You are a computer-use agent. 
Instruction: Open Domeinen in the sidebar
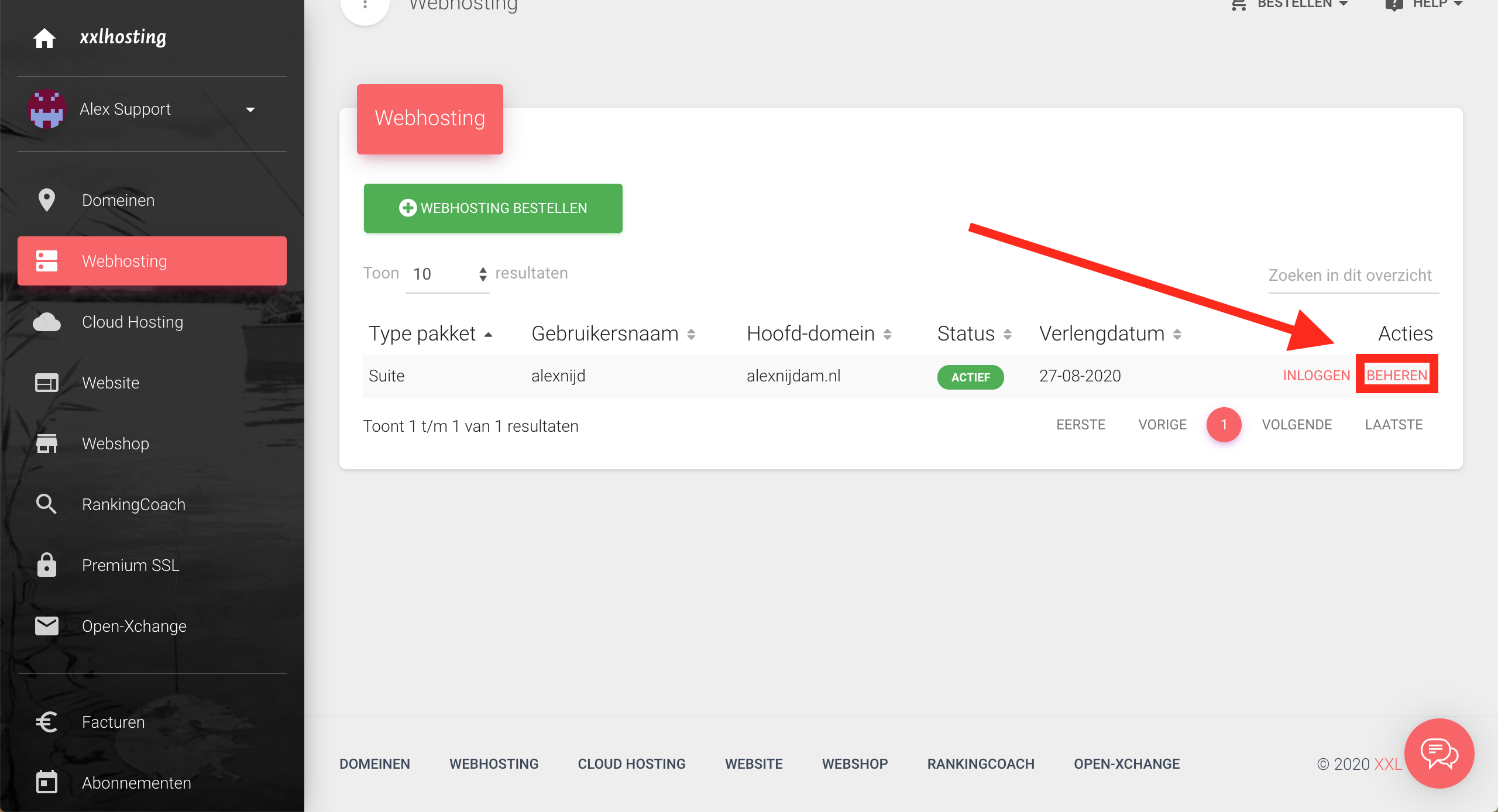pyautogui.click(x=152, y=200)
